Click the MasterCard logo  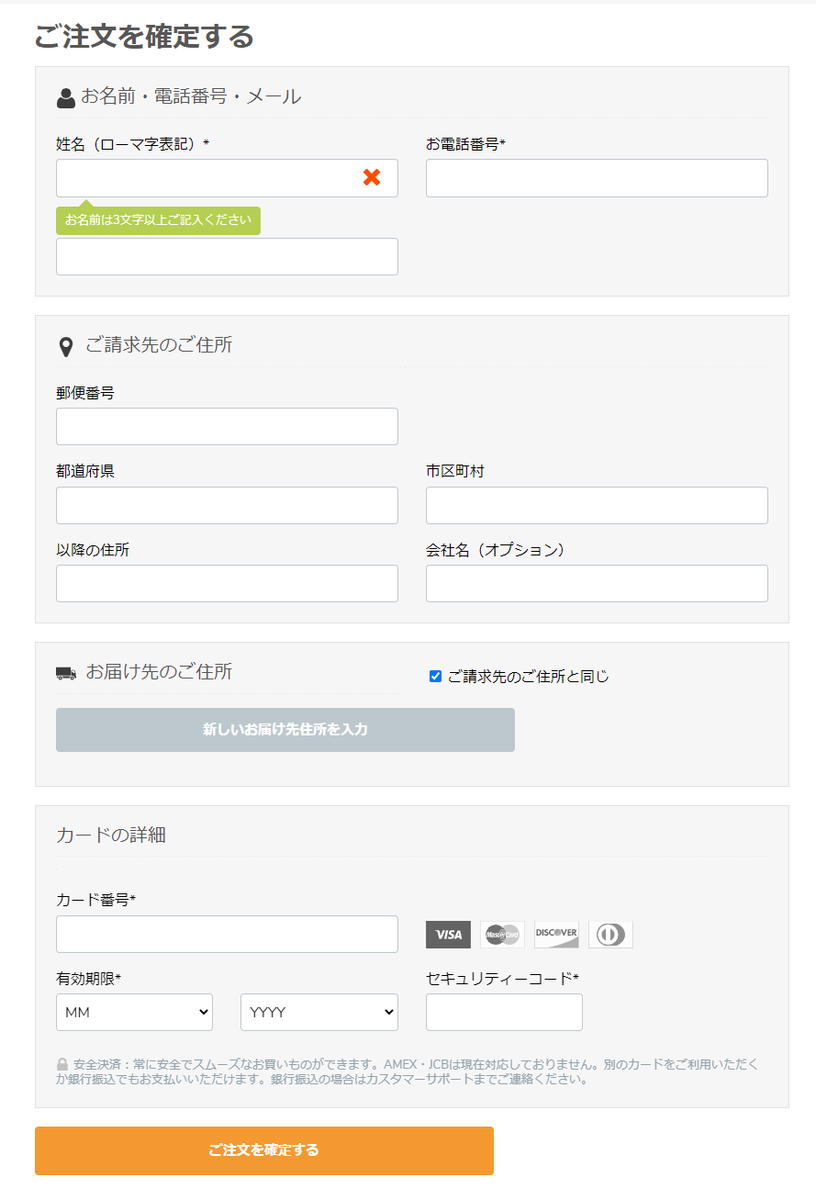pos(502,934)
